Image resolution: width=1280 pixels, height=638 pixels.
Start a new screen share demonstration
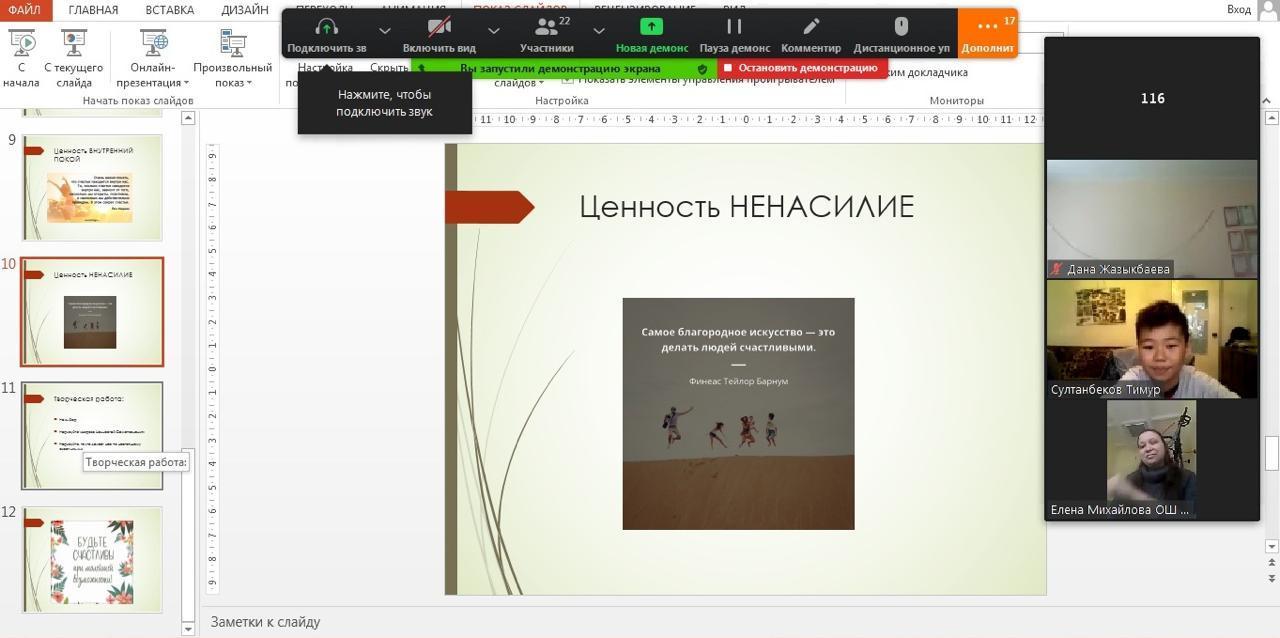coord(651,27)
